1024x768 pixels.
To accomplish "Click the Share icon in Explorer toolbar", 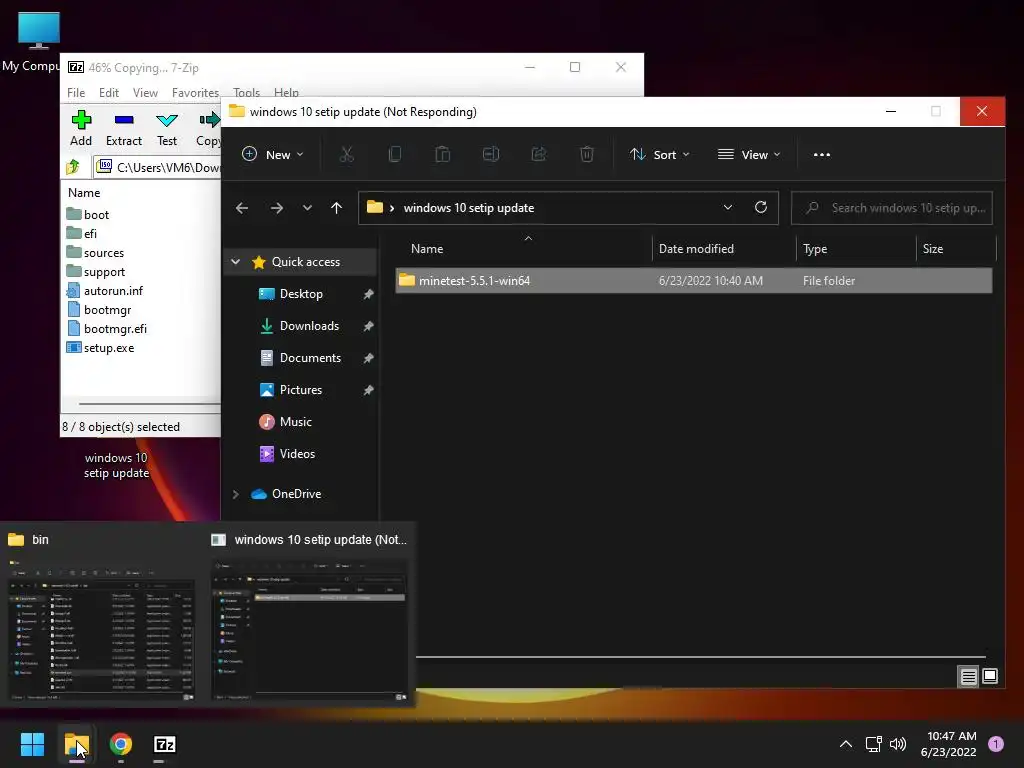I will [539, 154].
